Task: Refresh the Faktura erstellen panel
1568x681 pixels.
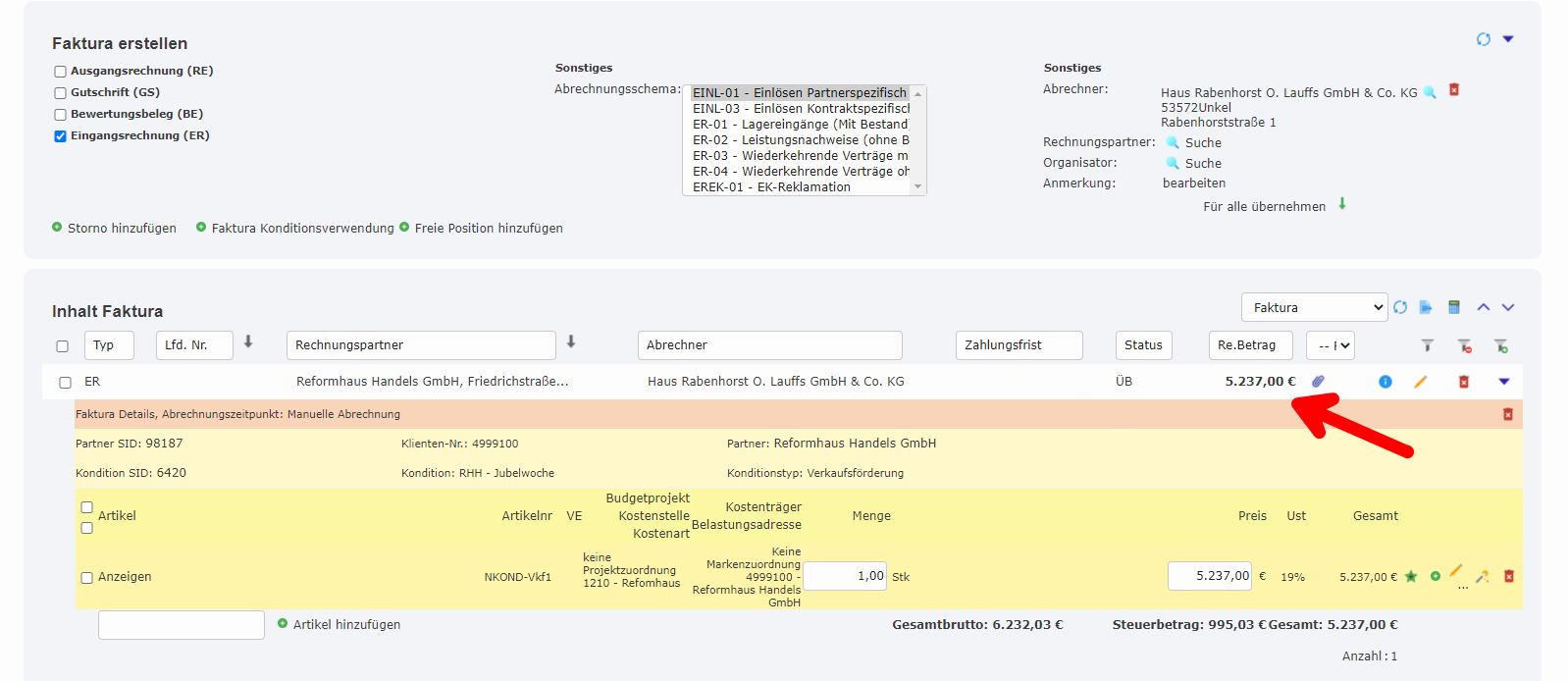Action: (1483, 39)
